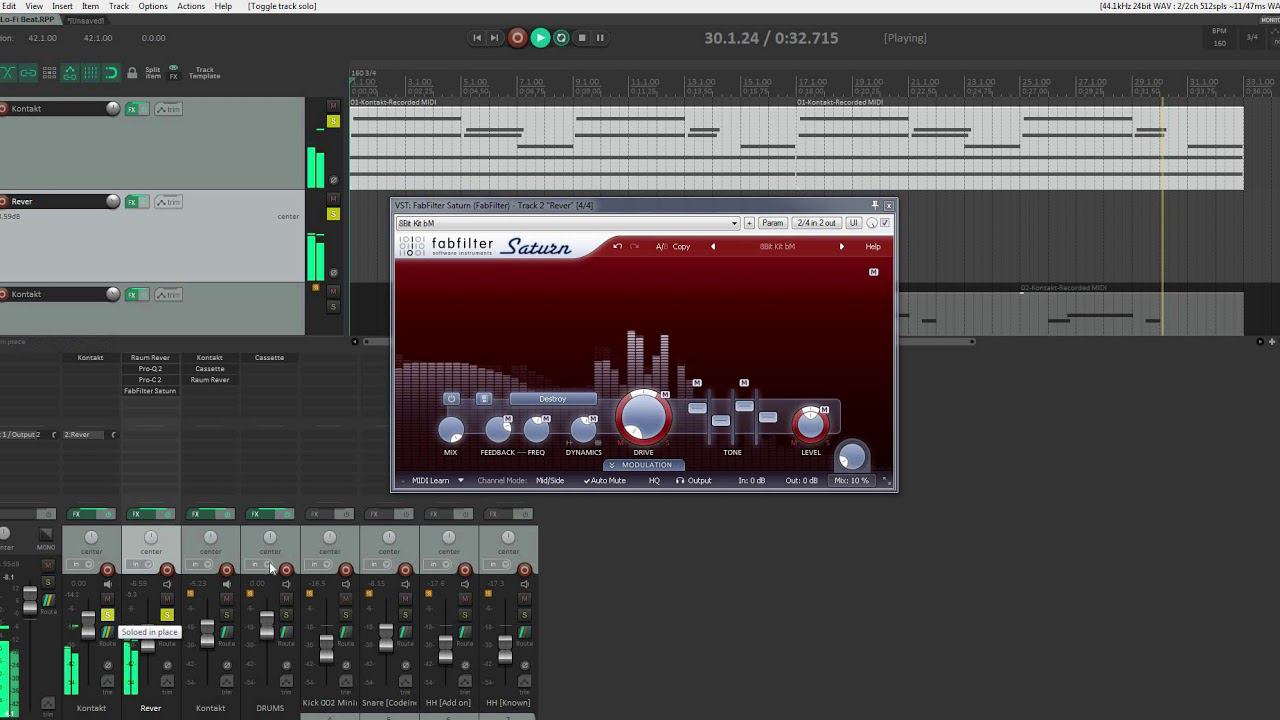The width and height of the screenshot is (1280, 720).
Task: Click the trim envelope button on Rever track
Action: (x=168, y=202)
